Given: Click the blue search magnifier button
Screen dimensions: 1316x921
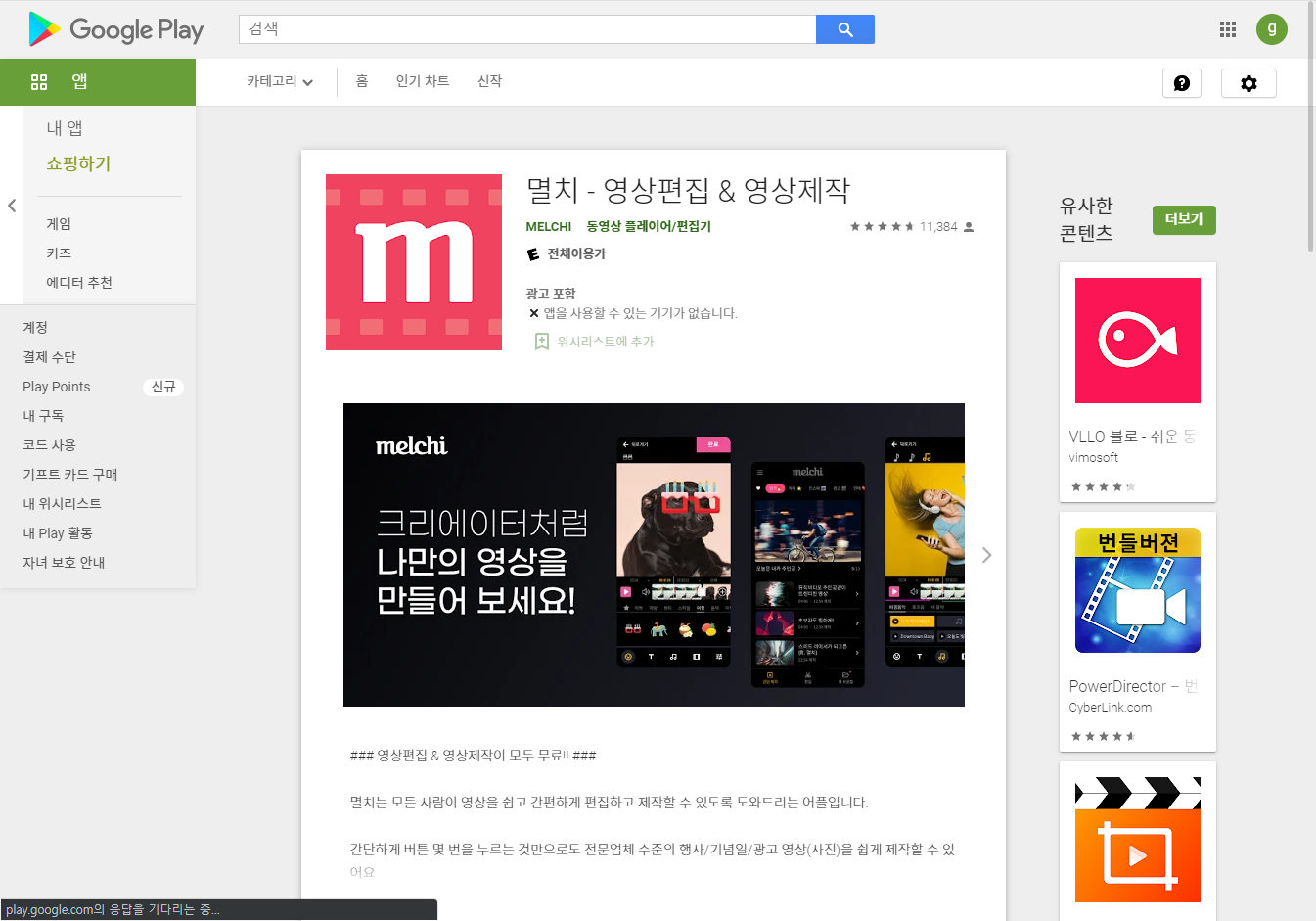Looking at the screenshot, I should tap(845, 29).
